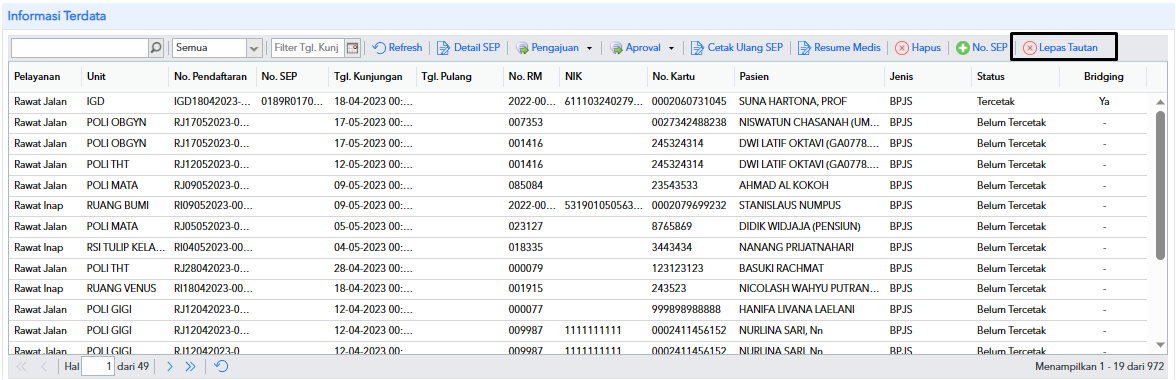
Task: Go to the previous page icon
Action: pos(44,367)
